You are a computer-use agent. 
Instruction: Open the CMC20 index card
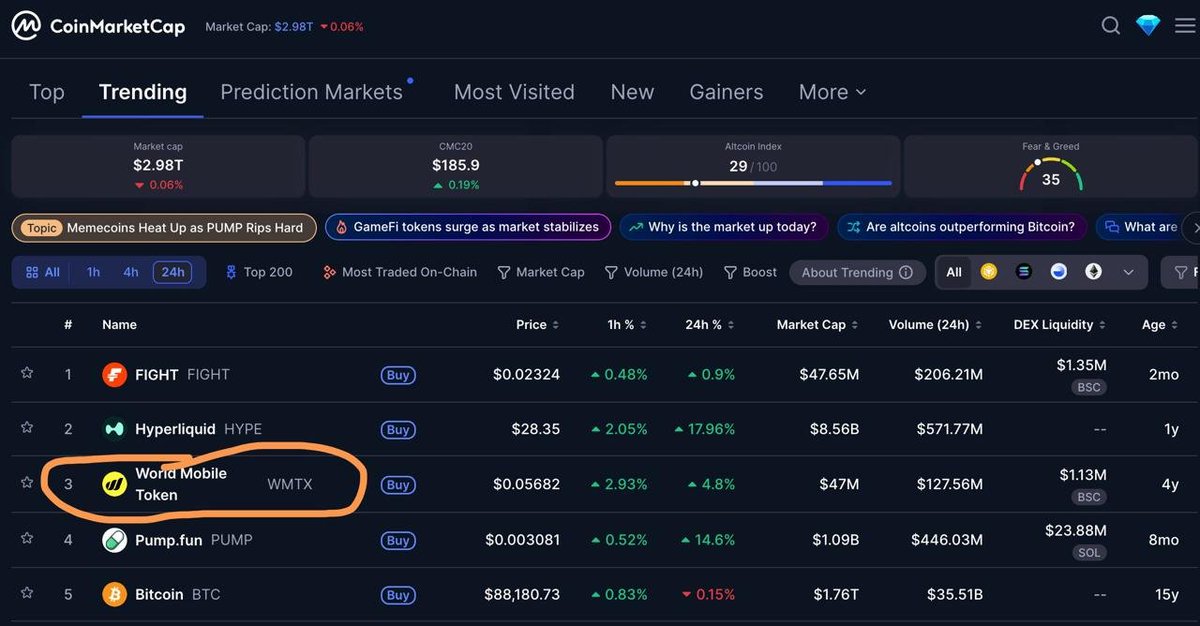pyautogui.click(x=456, y=166)
